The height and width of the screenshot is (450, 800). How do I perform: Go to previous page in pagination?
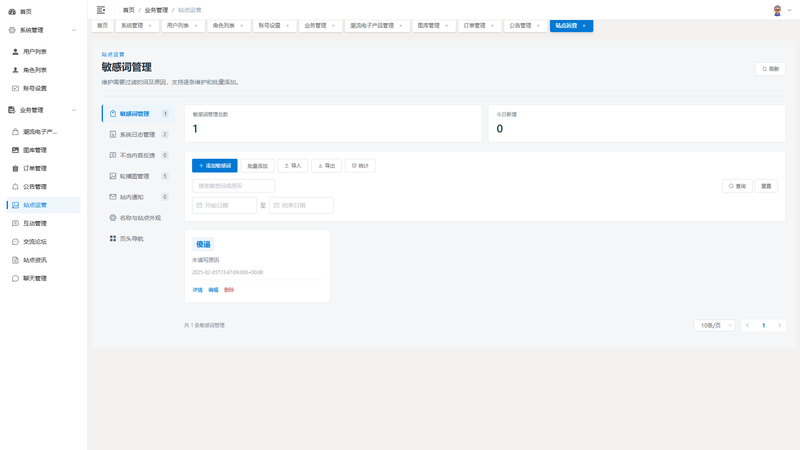pos(747,326)
